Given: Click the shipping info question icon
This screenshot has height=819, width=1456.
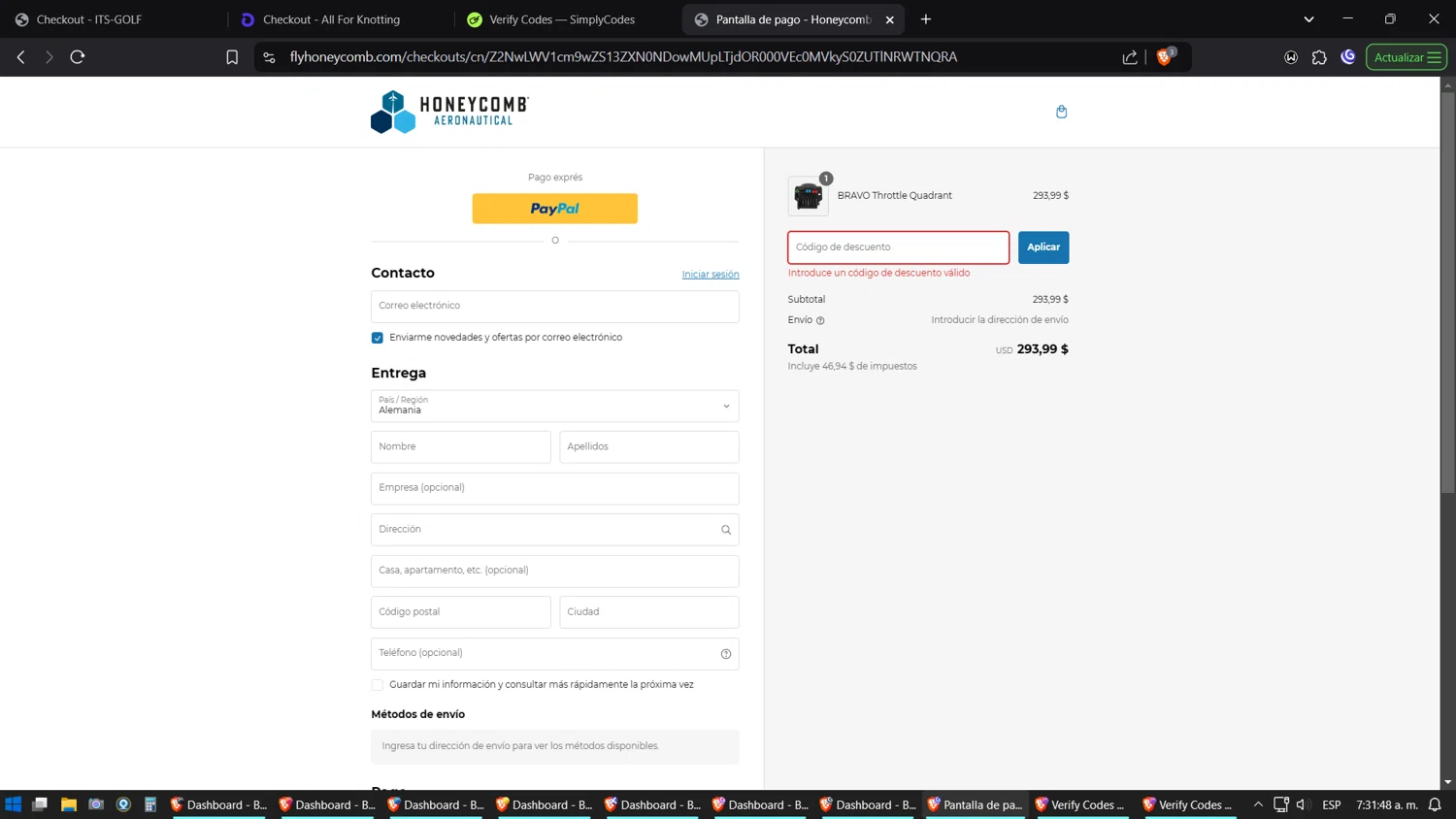Looking at the screenshot, I should tap(820, 320).
